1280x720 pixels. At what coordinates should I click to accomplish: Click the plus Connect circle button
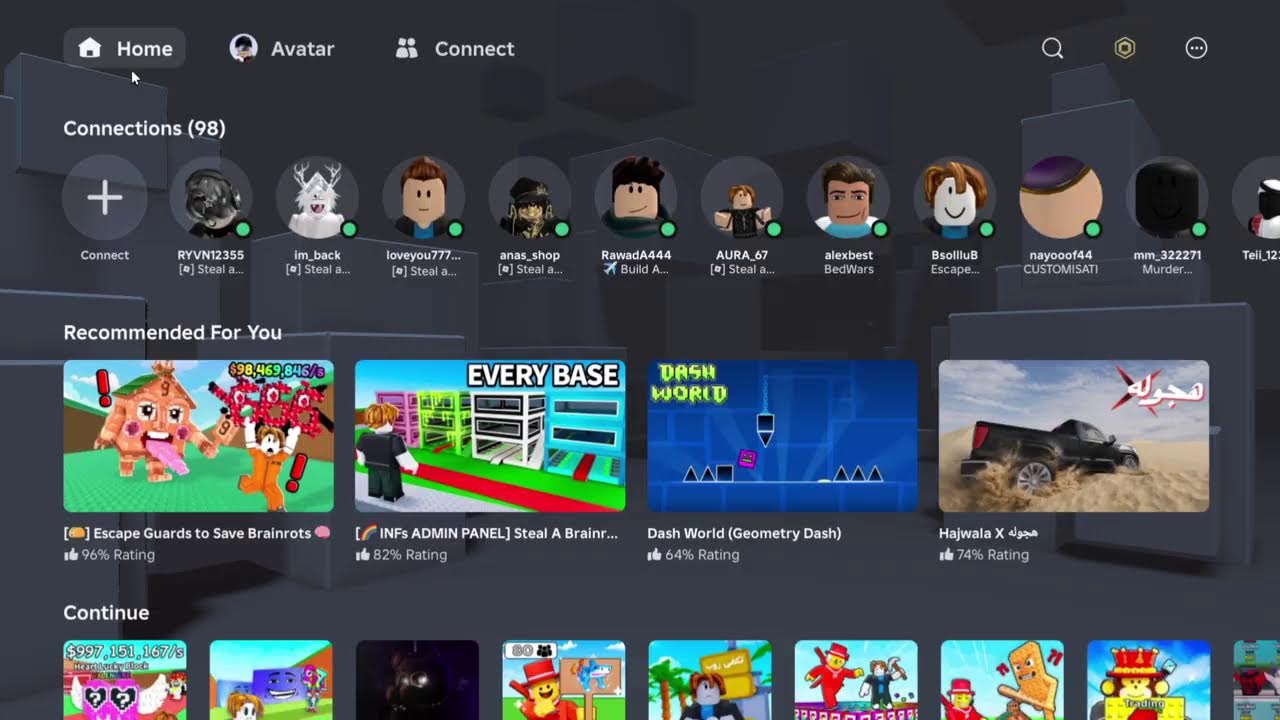click(105, 197)
